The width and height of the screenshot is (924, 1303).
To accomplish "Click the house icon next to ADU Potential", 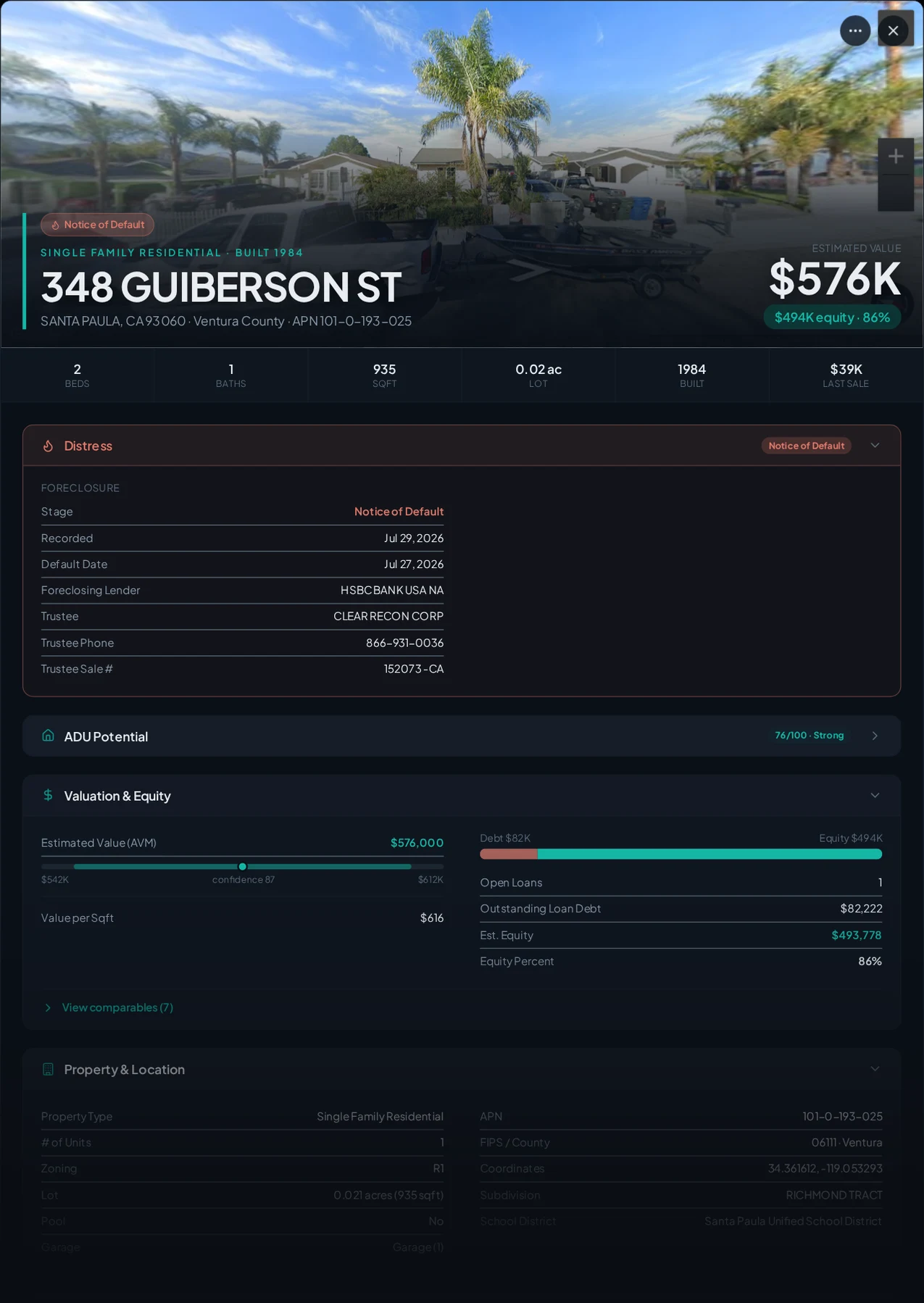I will (x=48, y=736).
